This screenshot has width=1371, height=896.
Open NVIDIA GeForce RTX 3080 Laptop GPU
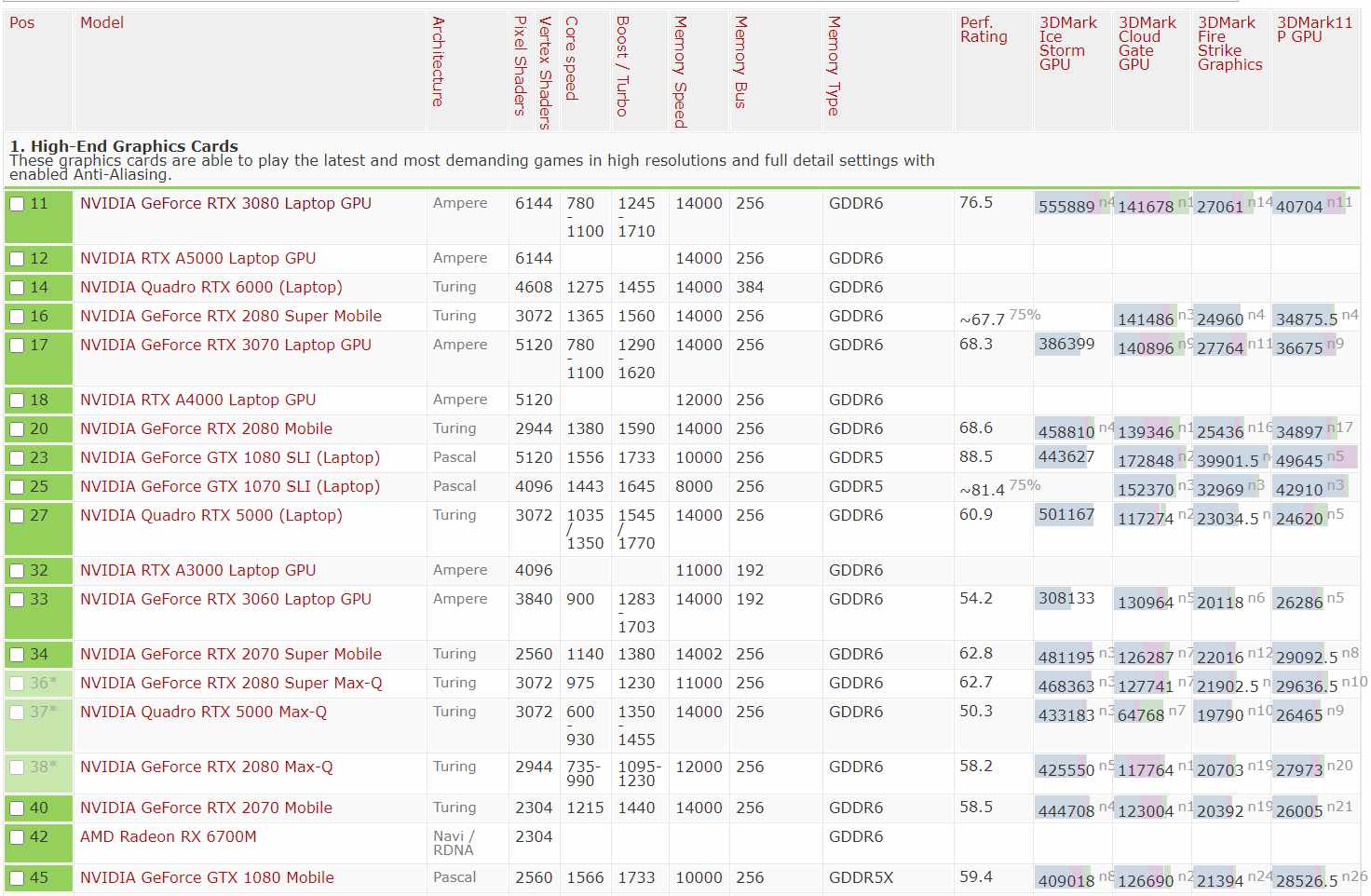tap(225, 203)
